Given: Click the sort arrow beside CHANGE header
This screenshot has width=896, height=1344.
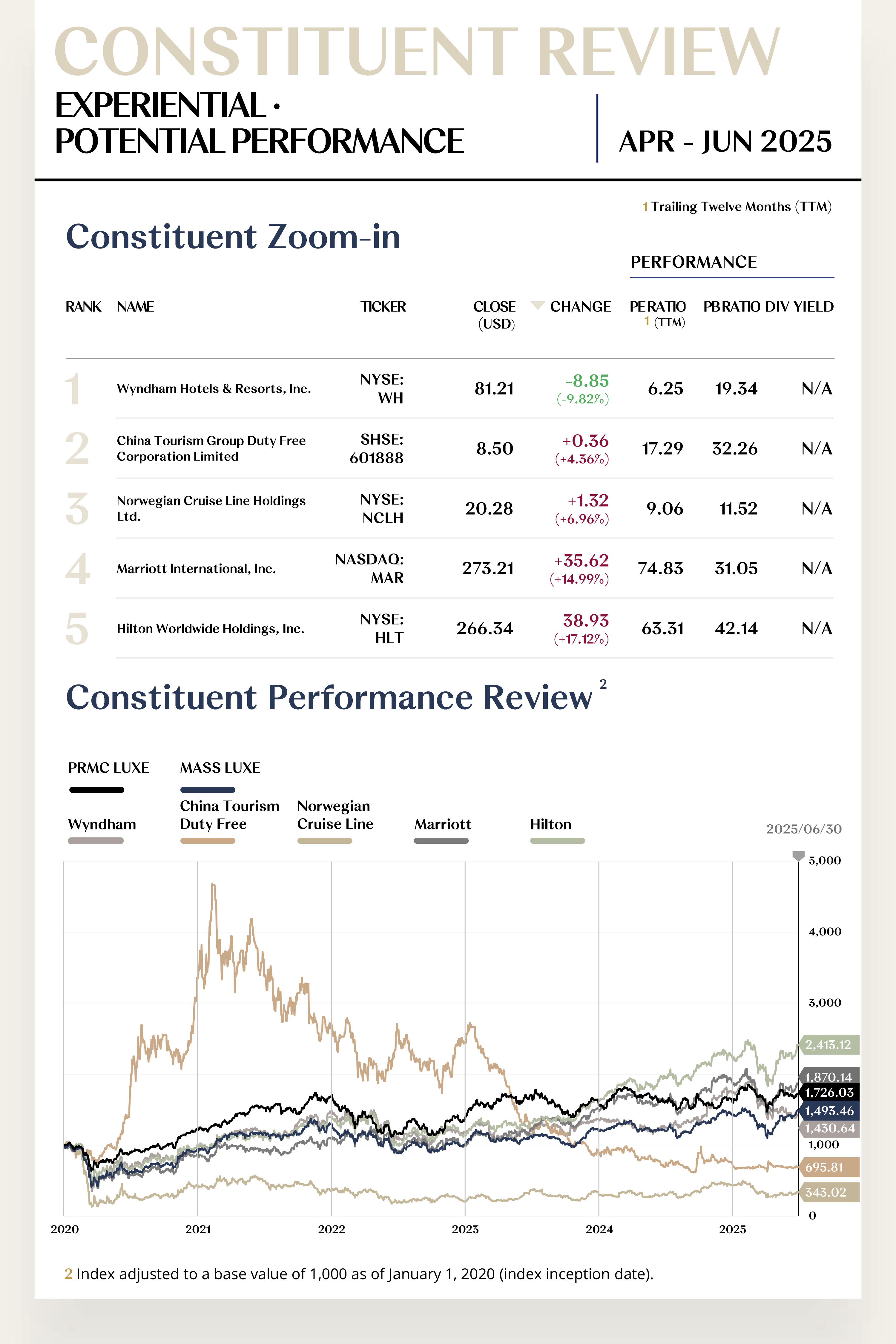Looking at the screenshot, I should click(537, 305).
